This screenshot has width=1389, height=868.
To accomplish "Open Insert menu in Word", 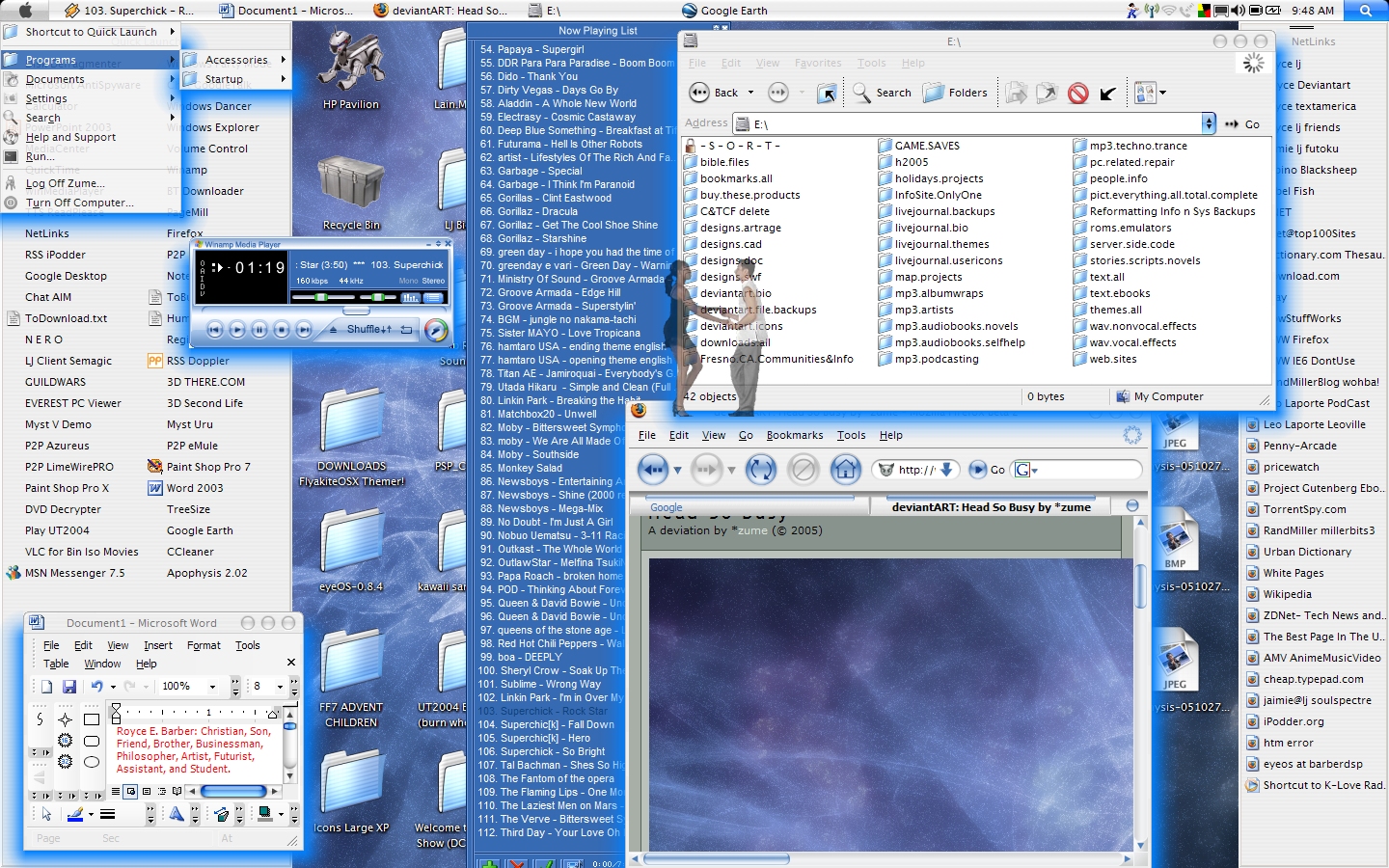I will [x=157, y=645].
